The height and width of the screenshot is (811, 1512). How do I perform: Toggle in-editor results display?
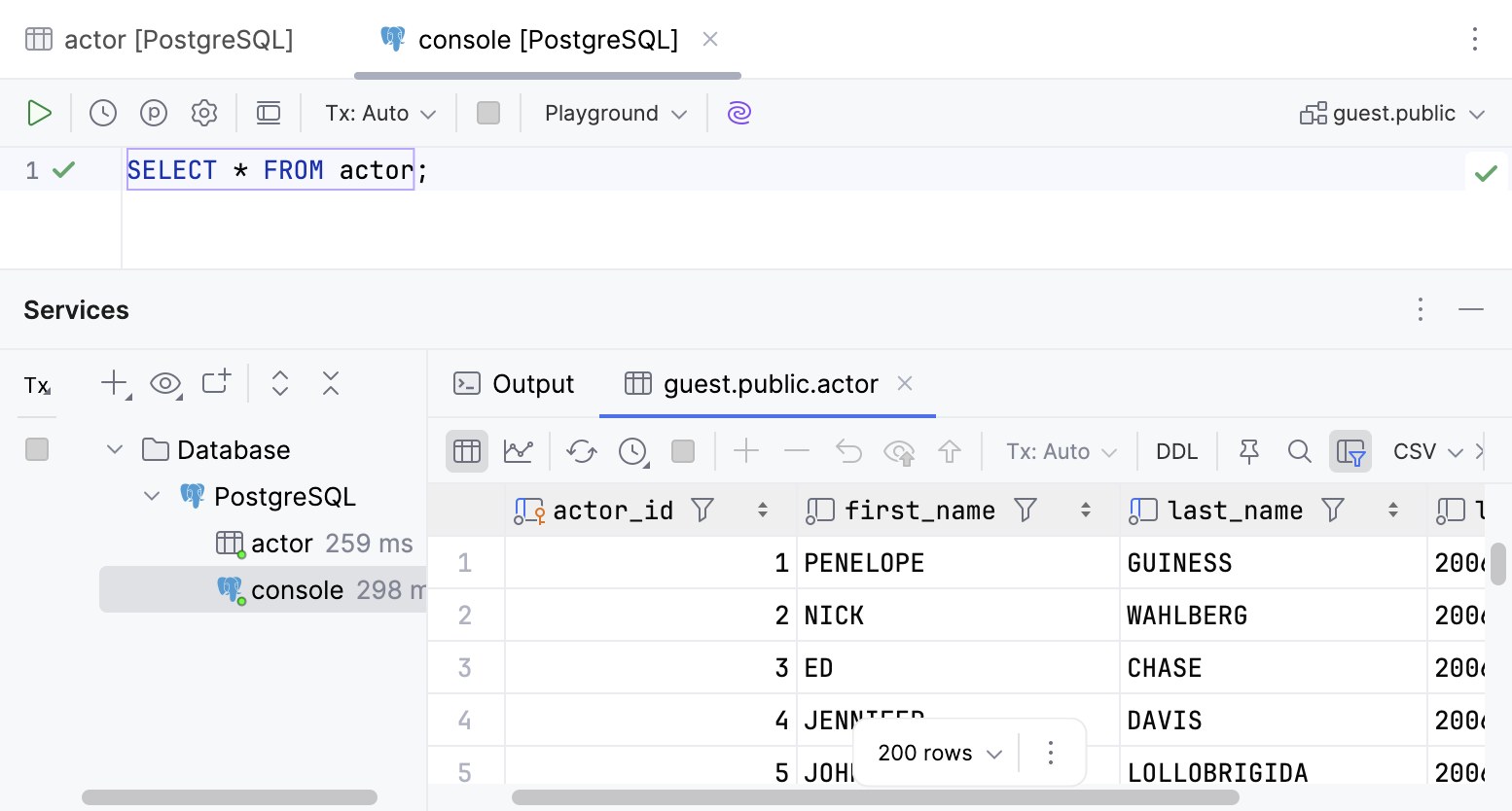pyautogui.click(x=269, y=113)
